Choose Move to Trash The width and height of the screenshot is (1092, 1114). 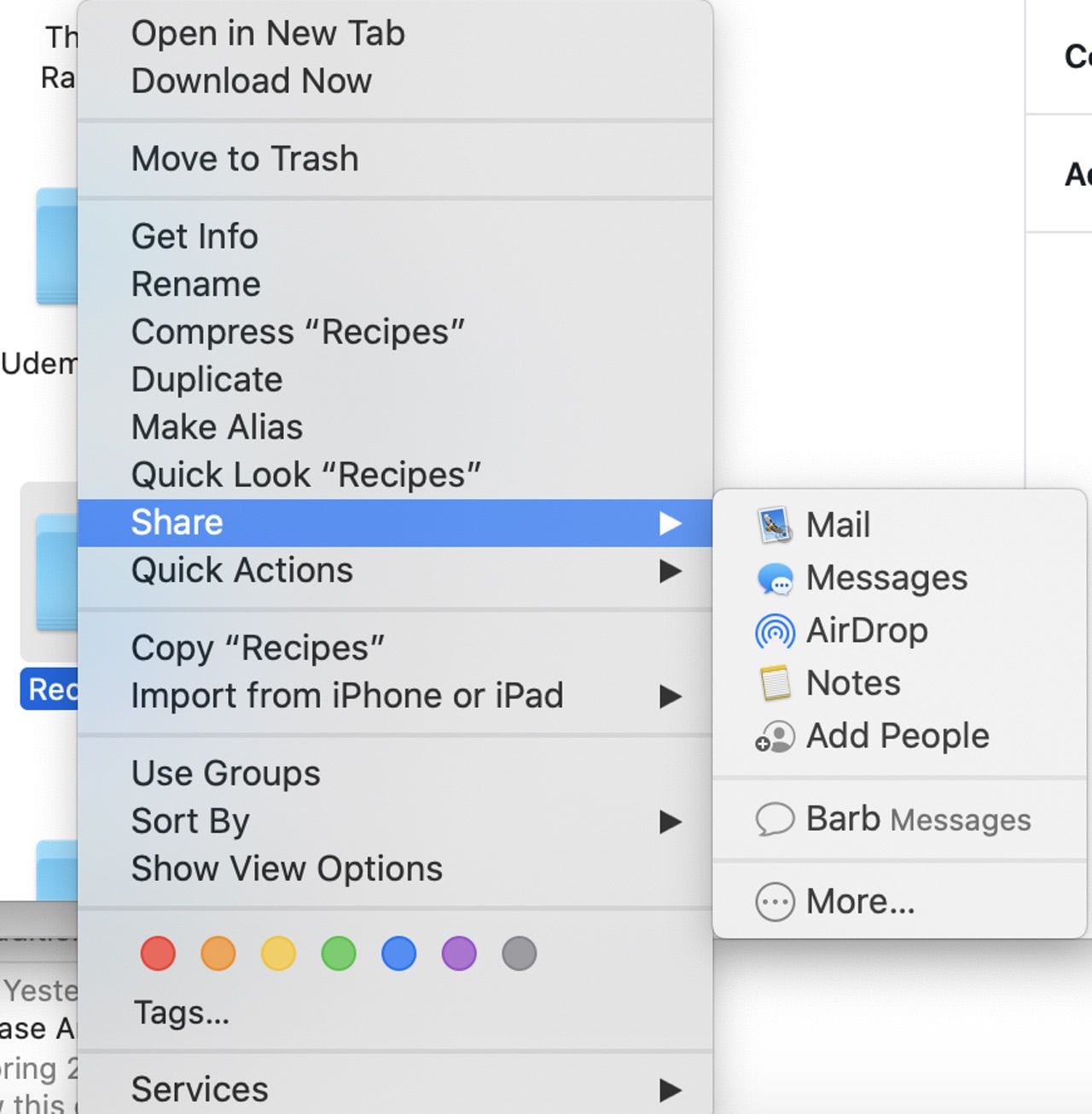245,159
